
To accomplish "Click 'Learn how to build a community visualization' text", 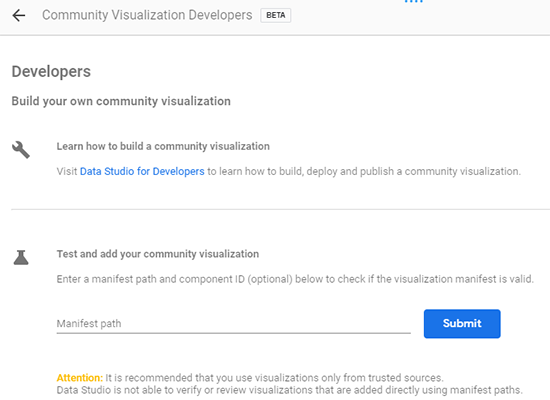I will [163, 146].
